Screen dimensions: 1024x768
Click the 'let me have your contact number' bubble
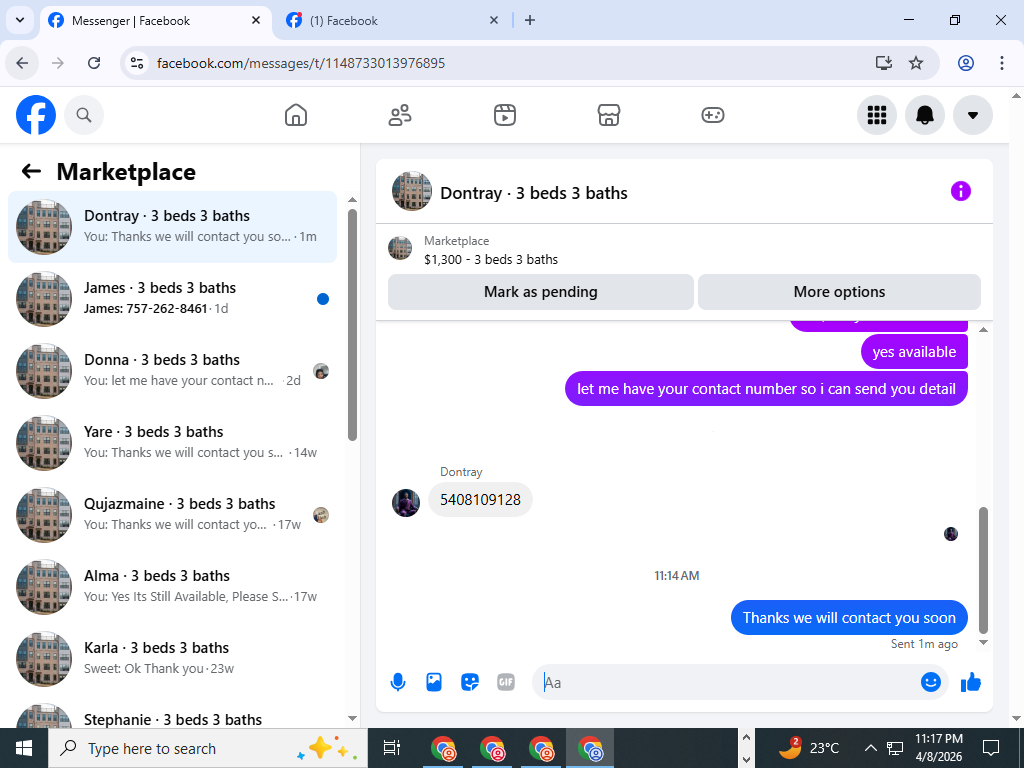tap(766, 389)
